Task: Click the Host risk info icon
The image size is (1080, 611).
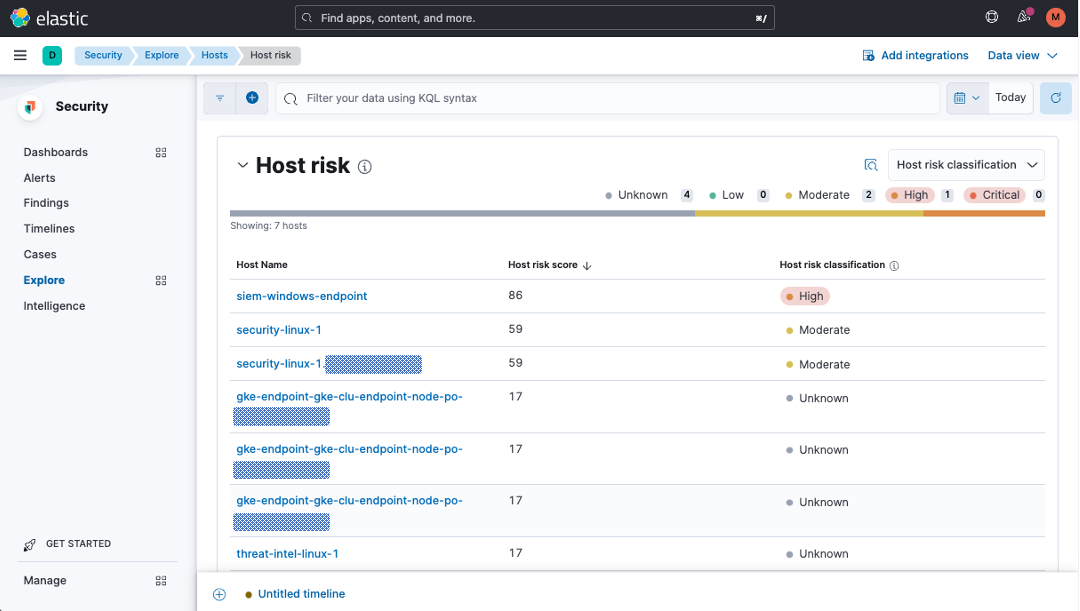Action: click(x=365, y=167)
